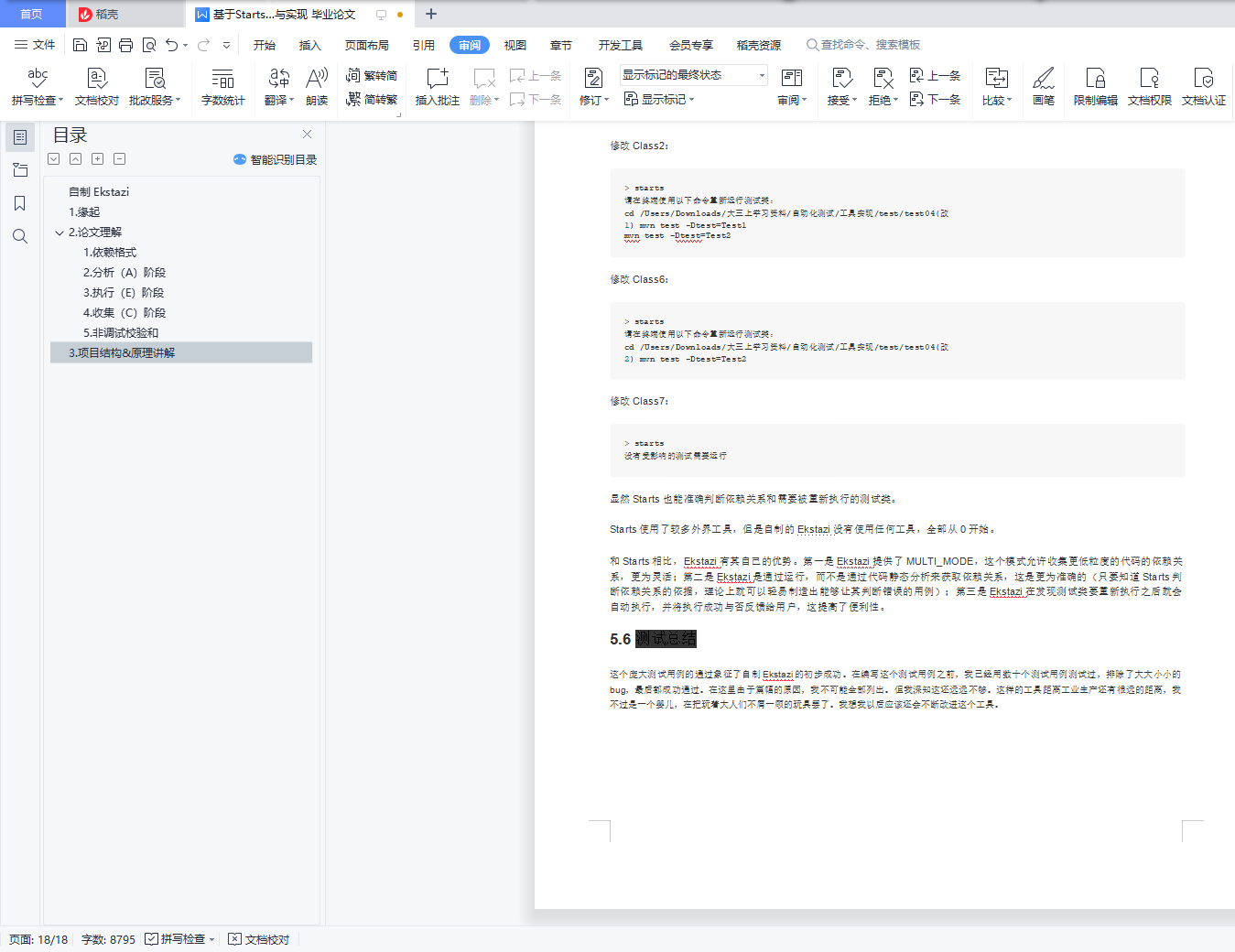Screen dimensions: 1235x952
Task: Click the print icon in quick access bar
Action: [x=125, y=45]
